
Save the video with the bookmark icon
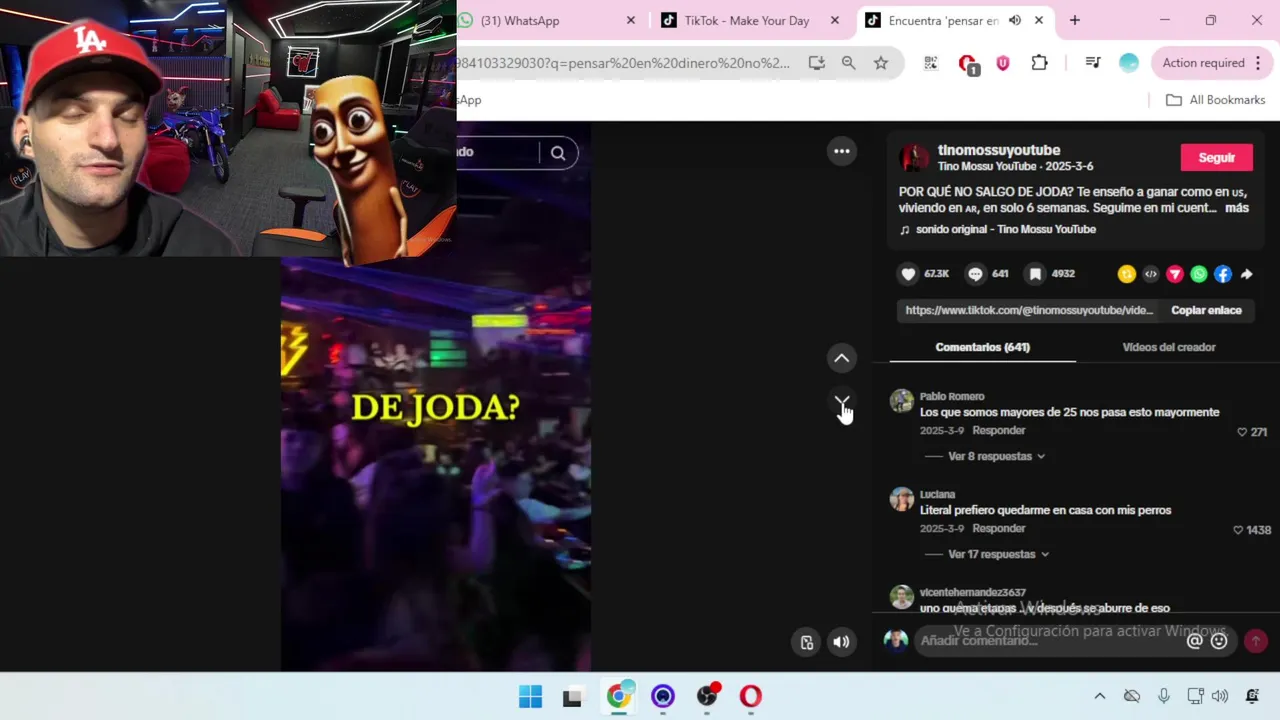(x=1035, y=274)
